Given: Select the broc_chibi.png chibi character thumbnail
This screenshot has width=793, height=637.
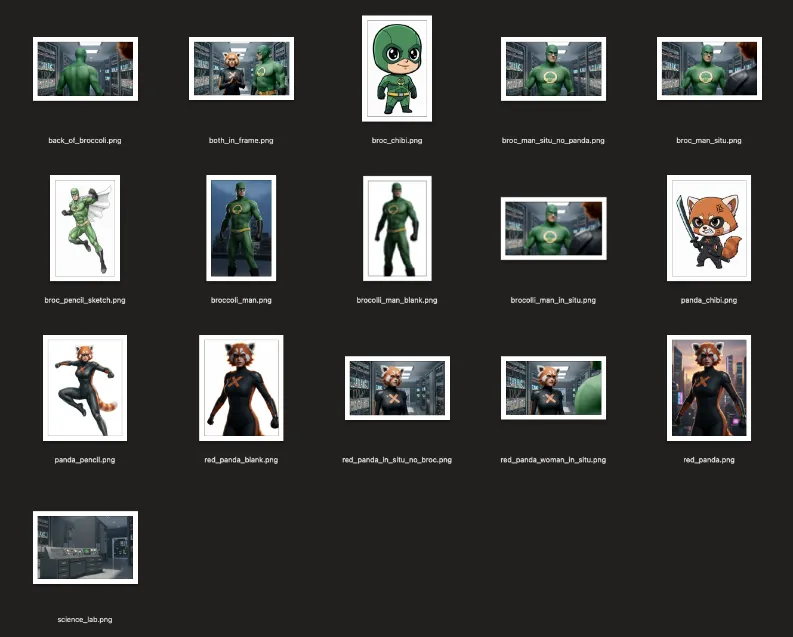Looking at the screenshot, I should click(x=397, y=68).
